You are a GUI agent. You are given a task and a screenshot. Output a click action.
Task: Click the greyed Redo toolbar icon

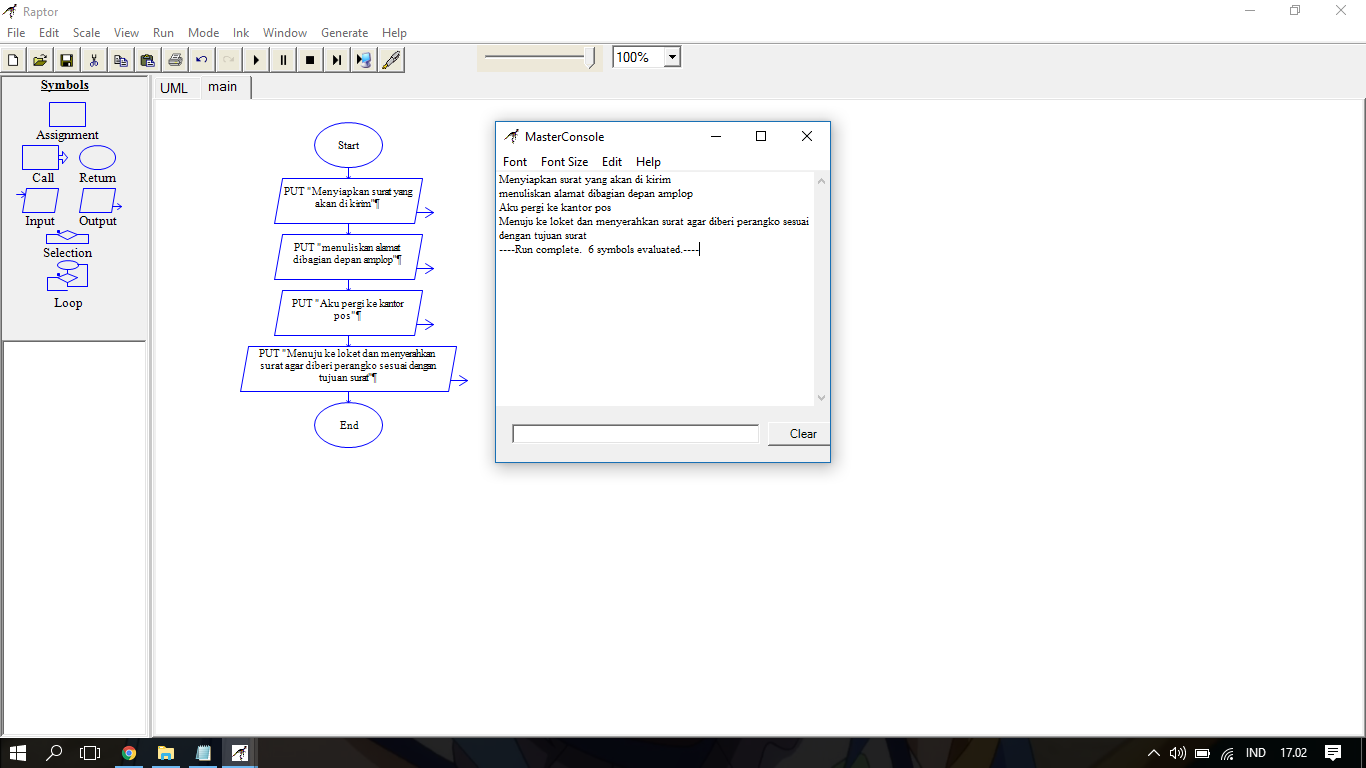tap(229, 60)
